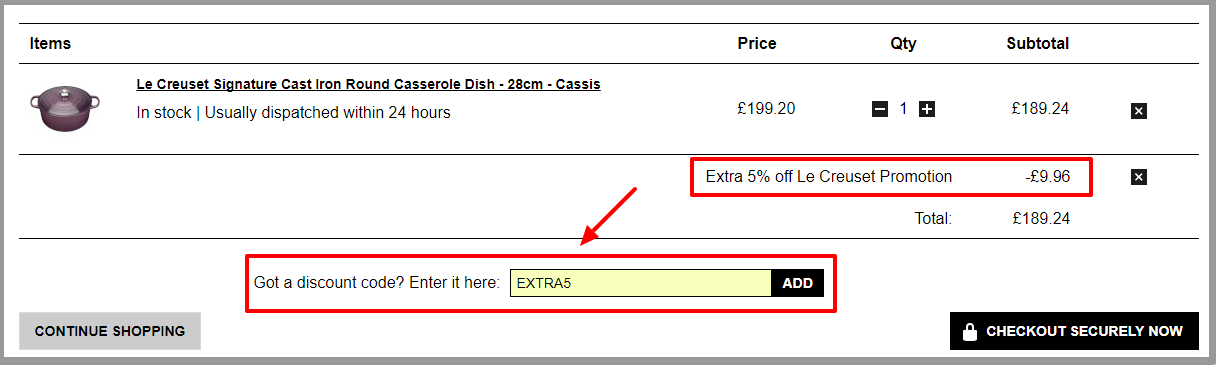Viewport: 1216px width, 365px height.
Task: Remove the Extra 5% off promotion
Action: 1138,177
